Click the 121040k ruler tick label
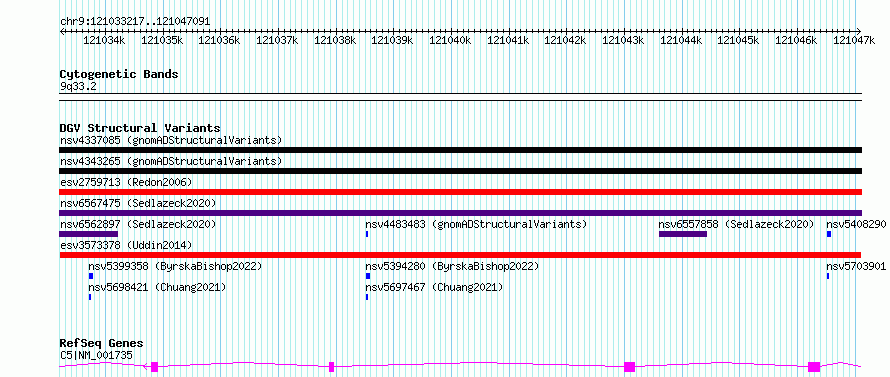This screenshot has height=377, width=890. pyautogui.click(x=450, y=40)
